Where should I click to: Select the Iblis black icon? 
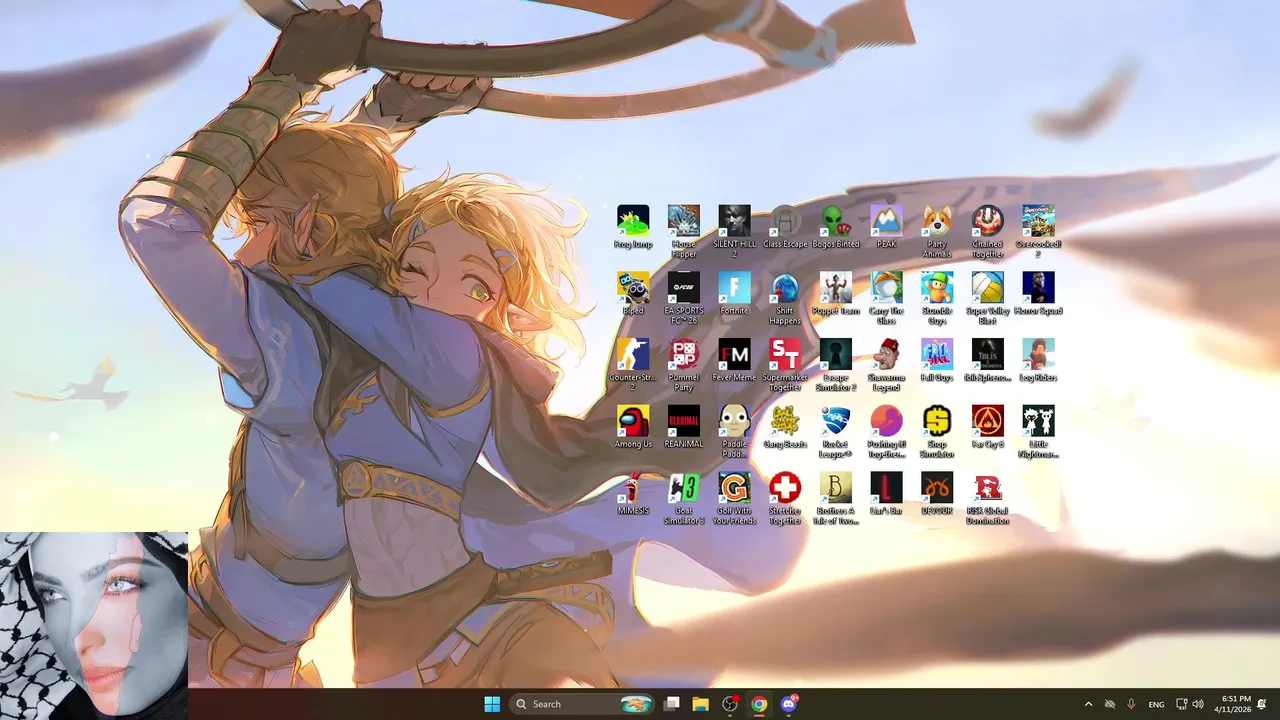click(988, 361)
